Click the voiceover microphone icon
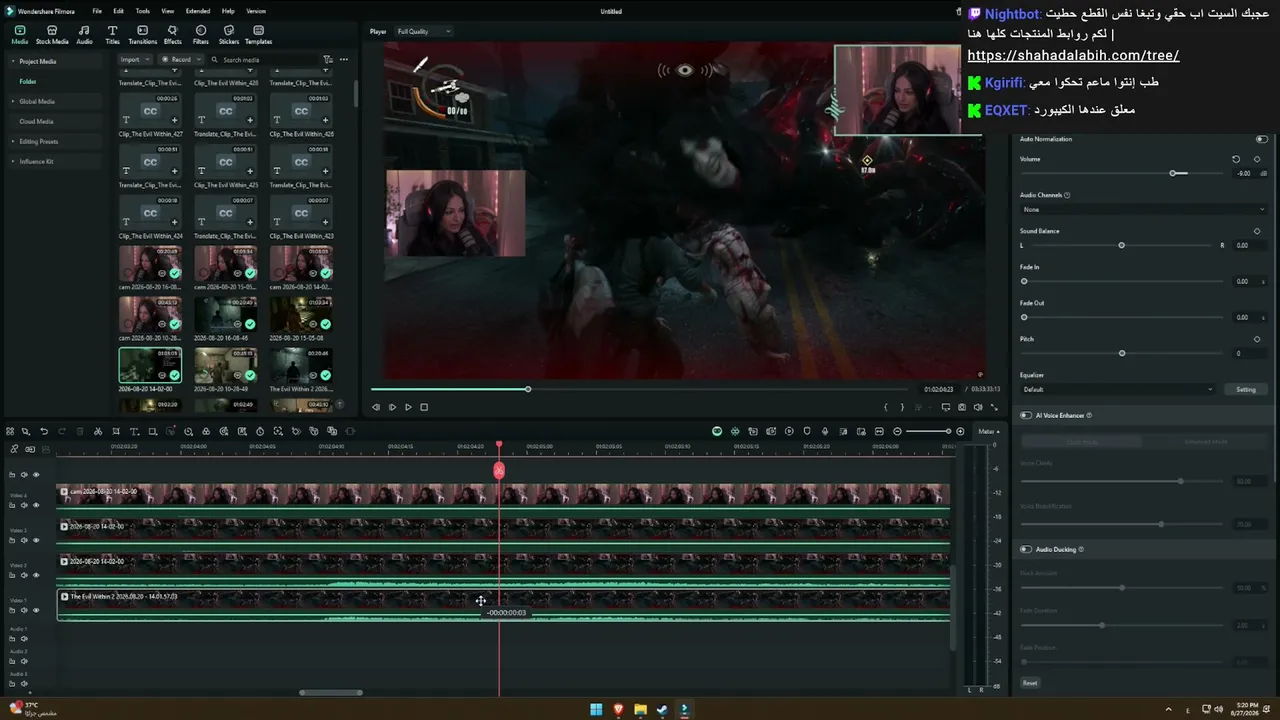 (x=825, y=431)
